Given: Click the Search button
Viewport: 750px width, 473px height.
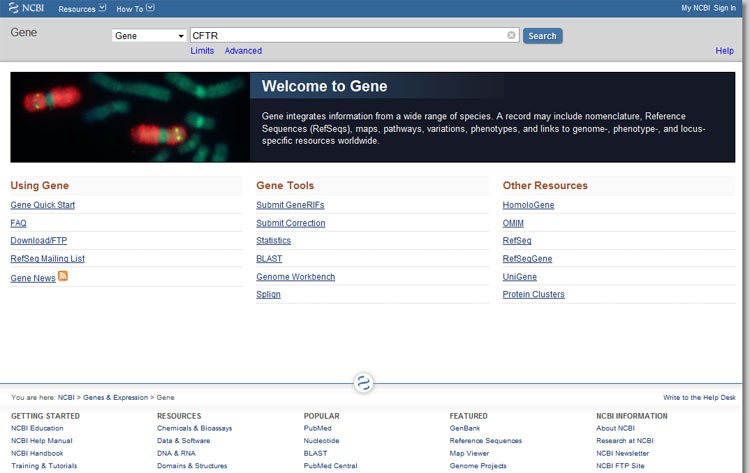Looking at the screenshot, I should [x=542, y=36].
